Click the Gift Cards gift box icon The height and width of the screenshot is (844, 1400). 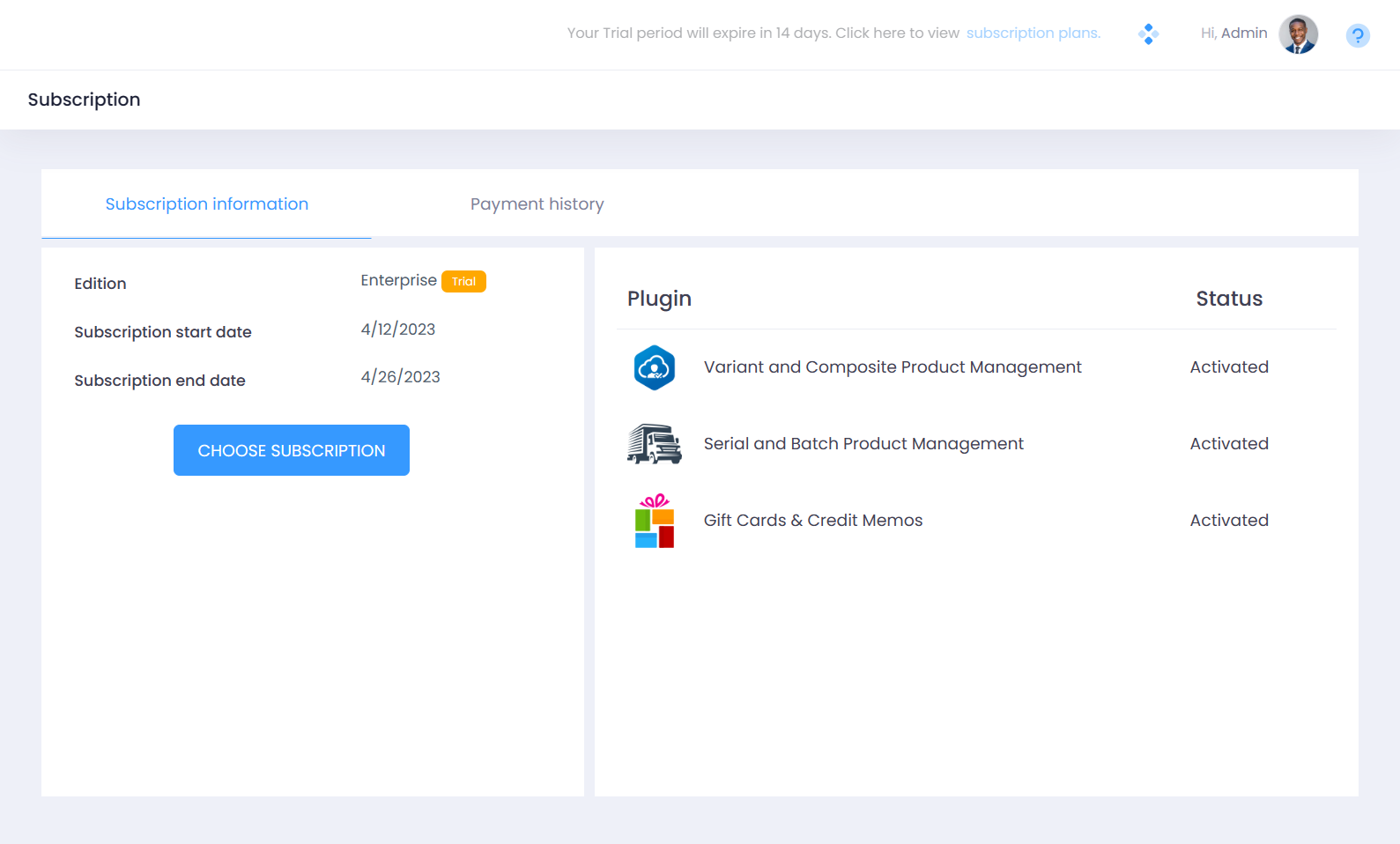(x=654, y=521)
